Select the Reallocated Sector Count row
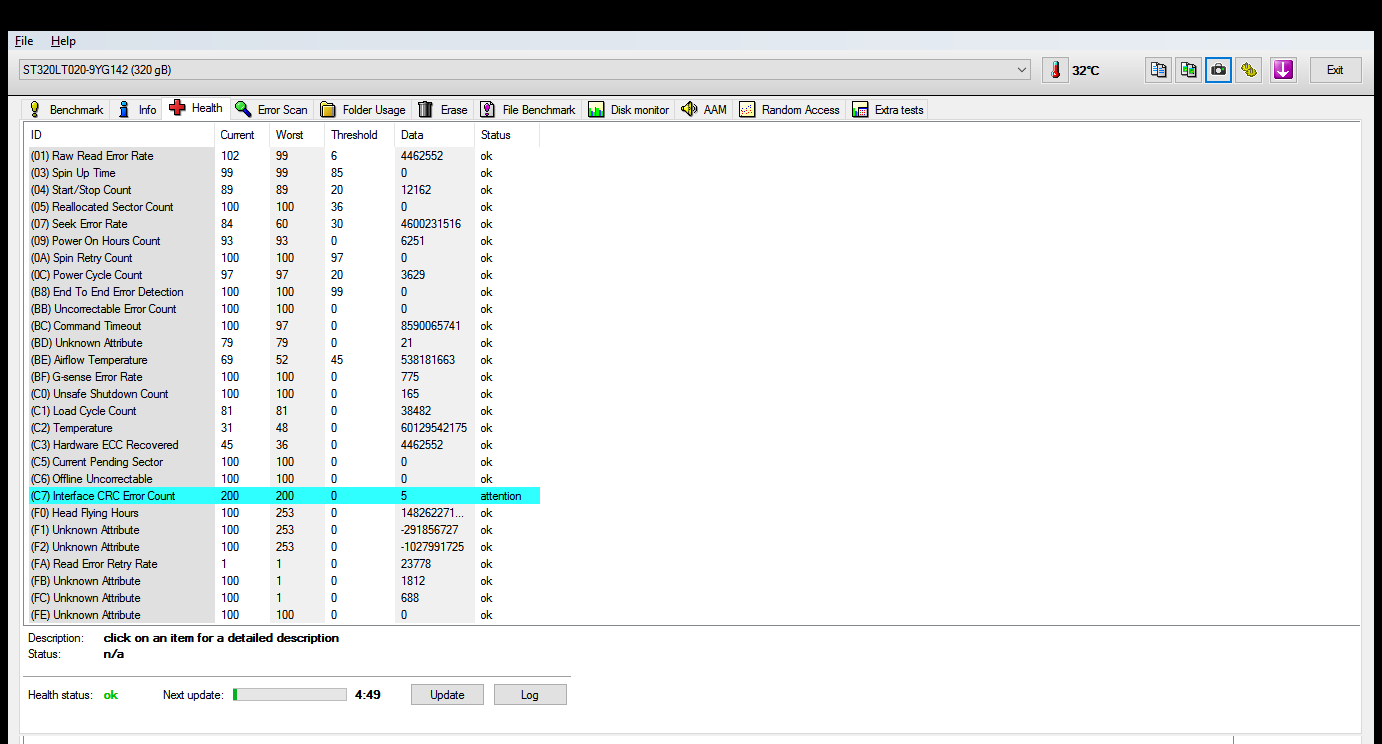1382x744 pixels. (284, 207)
